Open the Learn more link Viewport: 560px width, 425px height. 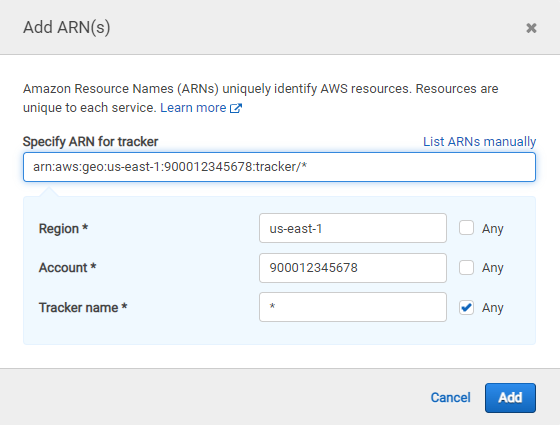(x=193, y=108)
